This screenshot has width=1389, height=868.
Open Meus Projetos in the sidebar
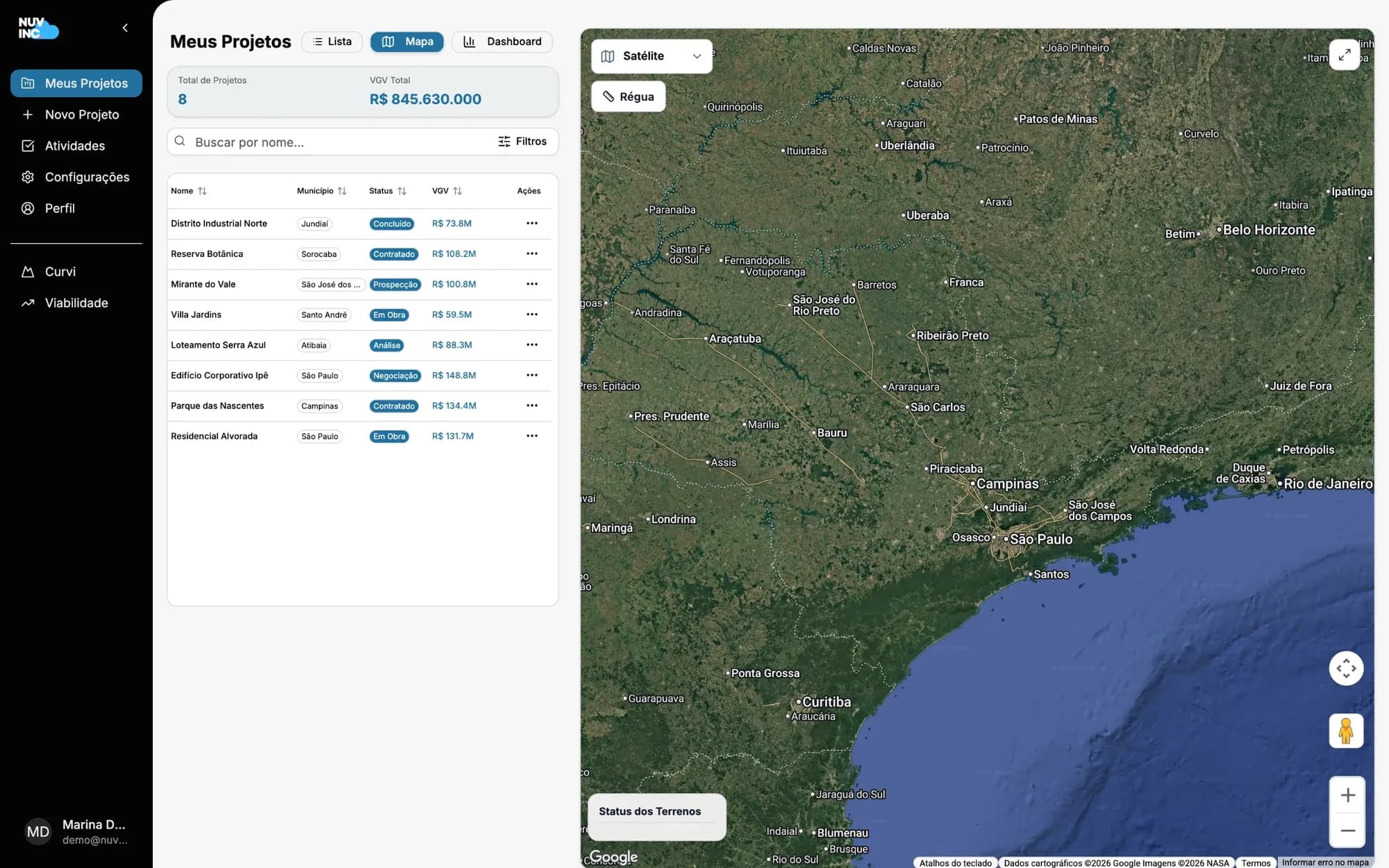click(x=76, y=83)
